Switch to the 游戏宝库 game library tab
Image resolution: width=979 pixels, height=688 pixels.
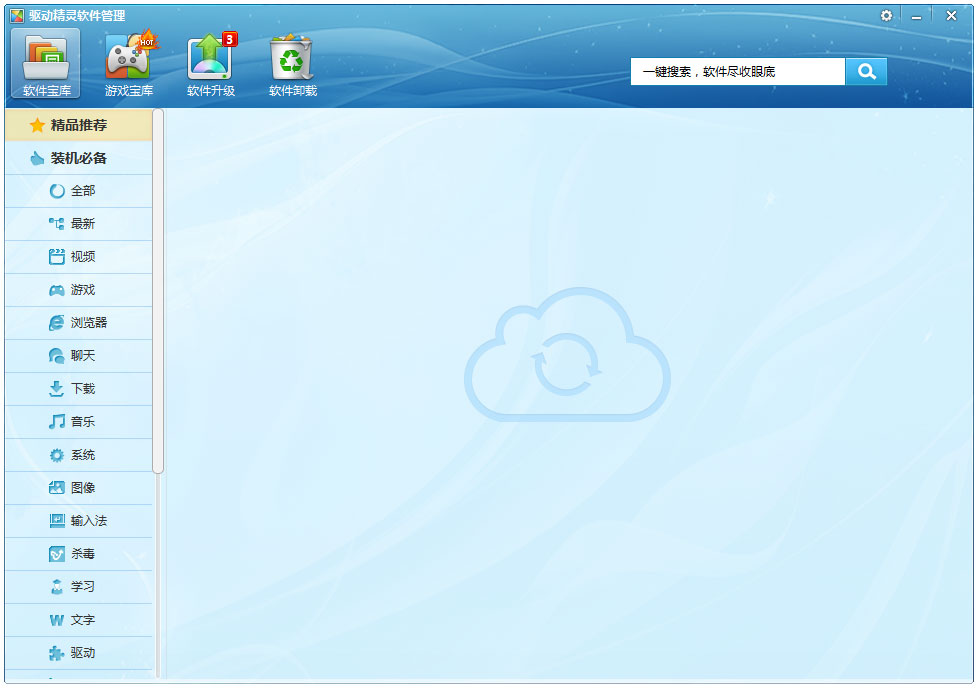129,63
